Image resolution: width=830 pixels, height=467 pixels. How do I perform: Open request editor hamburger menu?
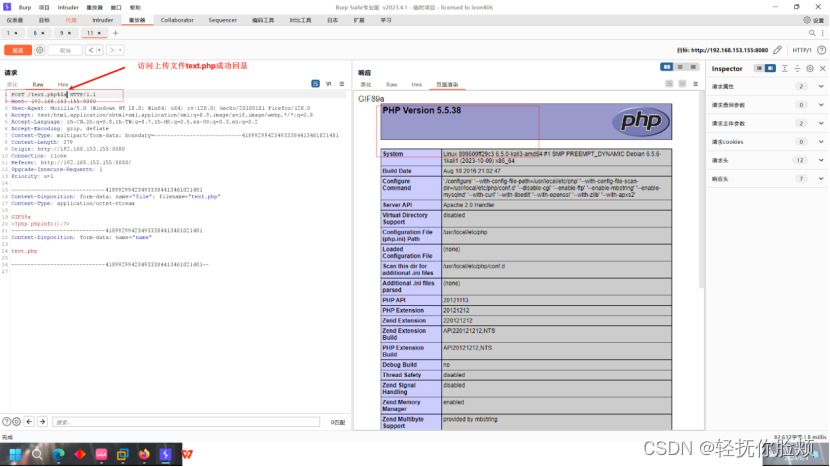pyautogui.click(x=342, y=84)
